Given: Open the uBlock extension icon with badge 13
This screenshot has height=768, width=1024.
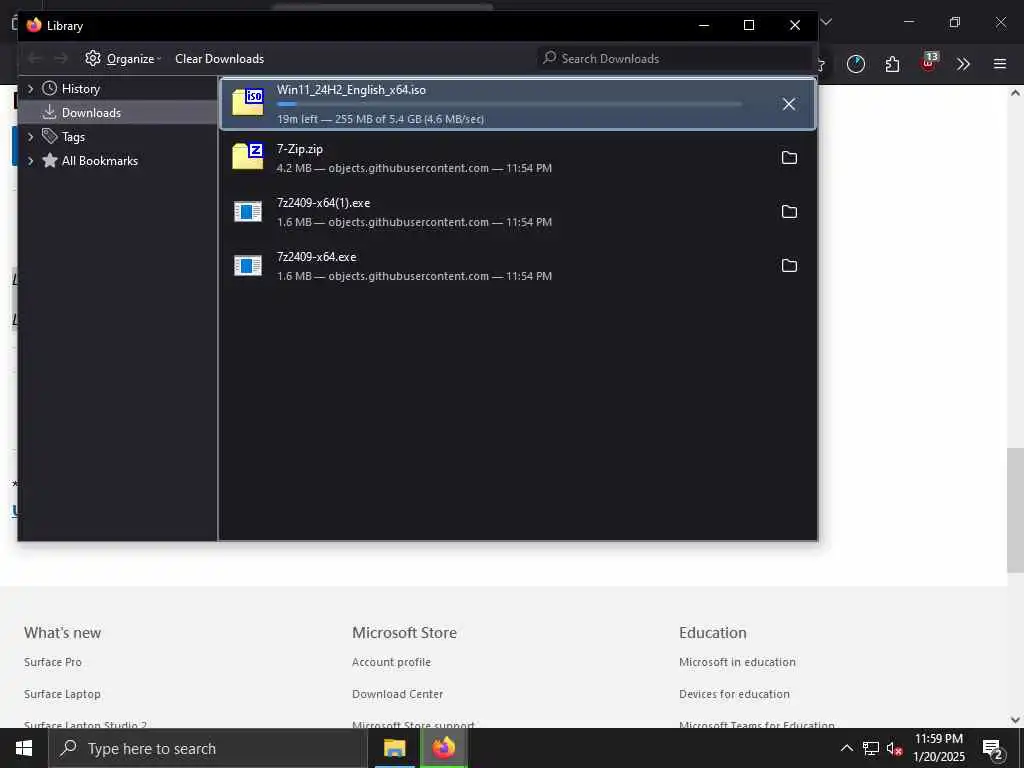Looking at the screenshot, I should [929, 63].
